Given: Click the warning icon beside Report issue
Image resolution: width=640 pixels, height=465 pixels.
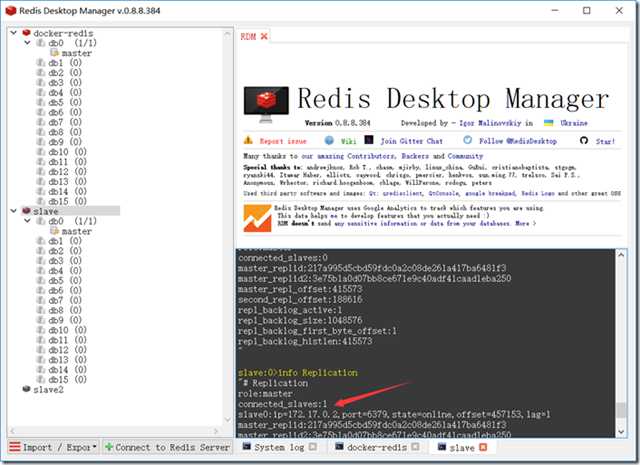Looking at the screenshot, I should (x=248, y=140).
